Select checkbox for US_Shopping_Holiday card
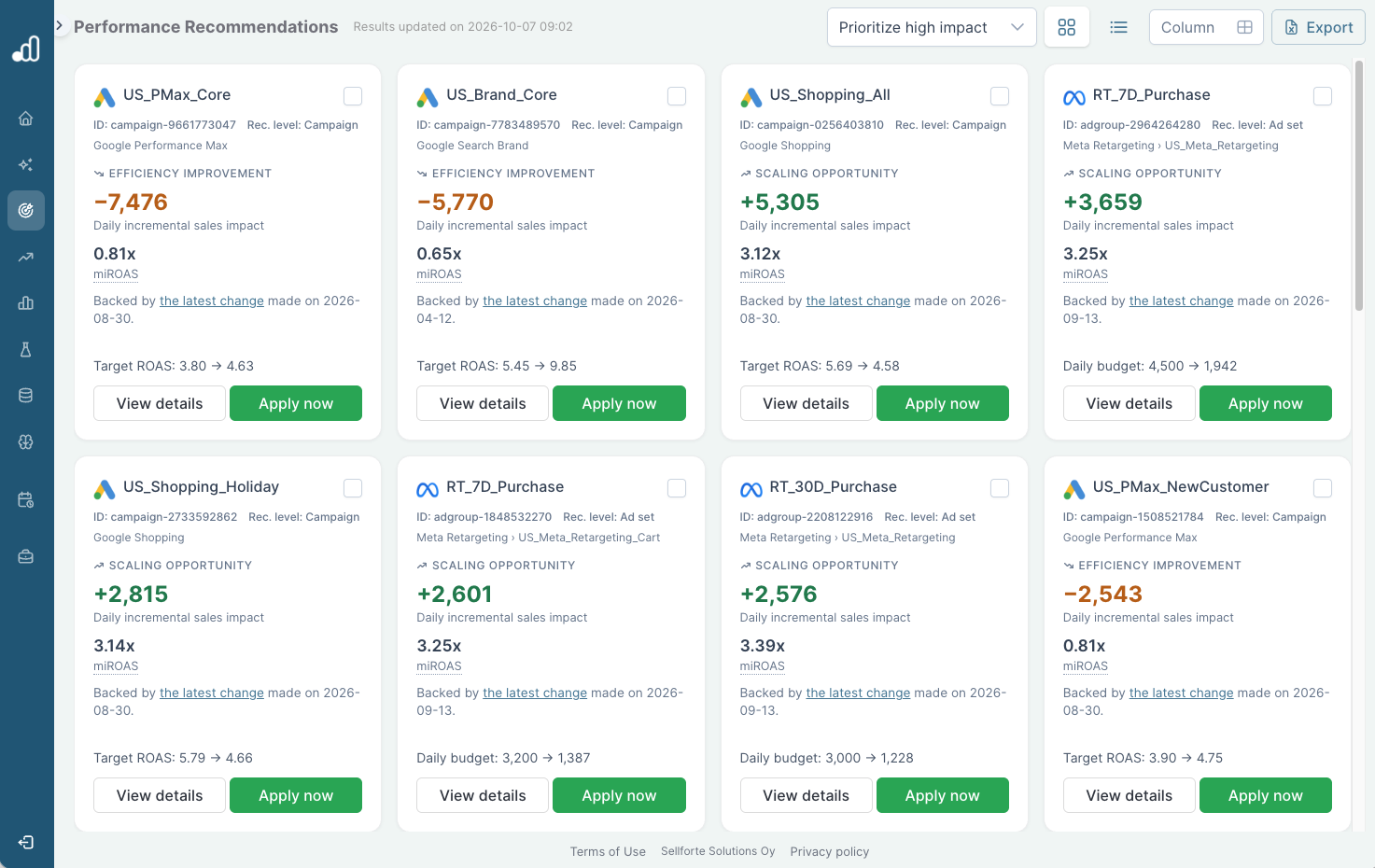 (353, 488)
